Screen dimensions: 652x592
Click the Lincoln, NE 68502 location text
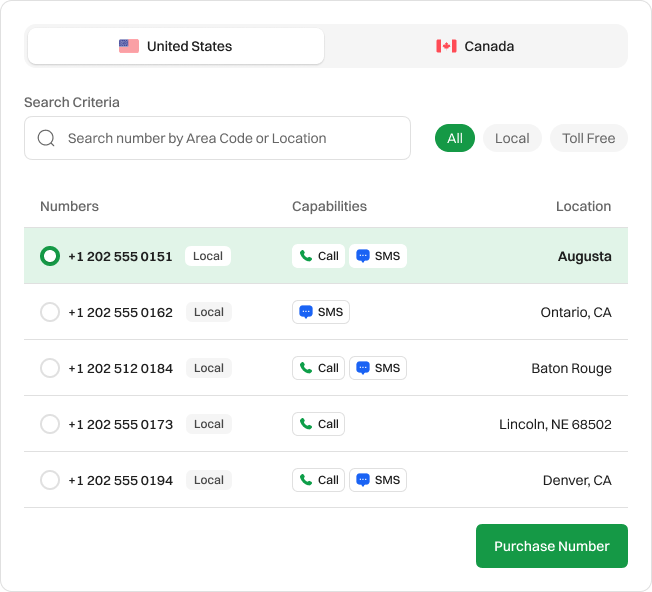click(x=555, y=424)
